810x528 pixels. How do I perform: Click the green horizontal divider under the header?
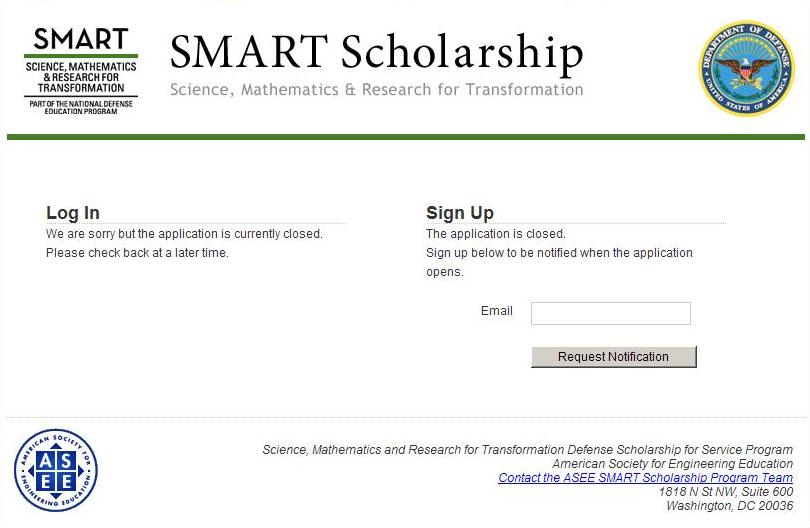[x=405, y=137]
